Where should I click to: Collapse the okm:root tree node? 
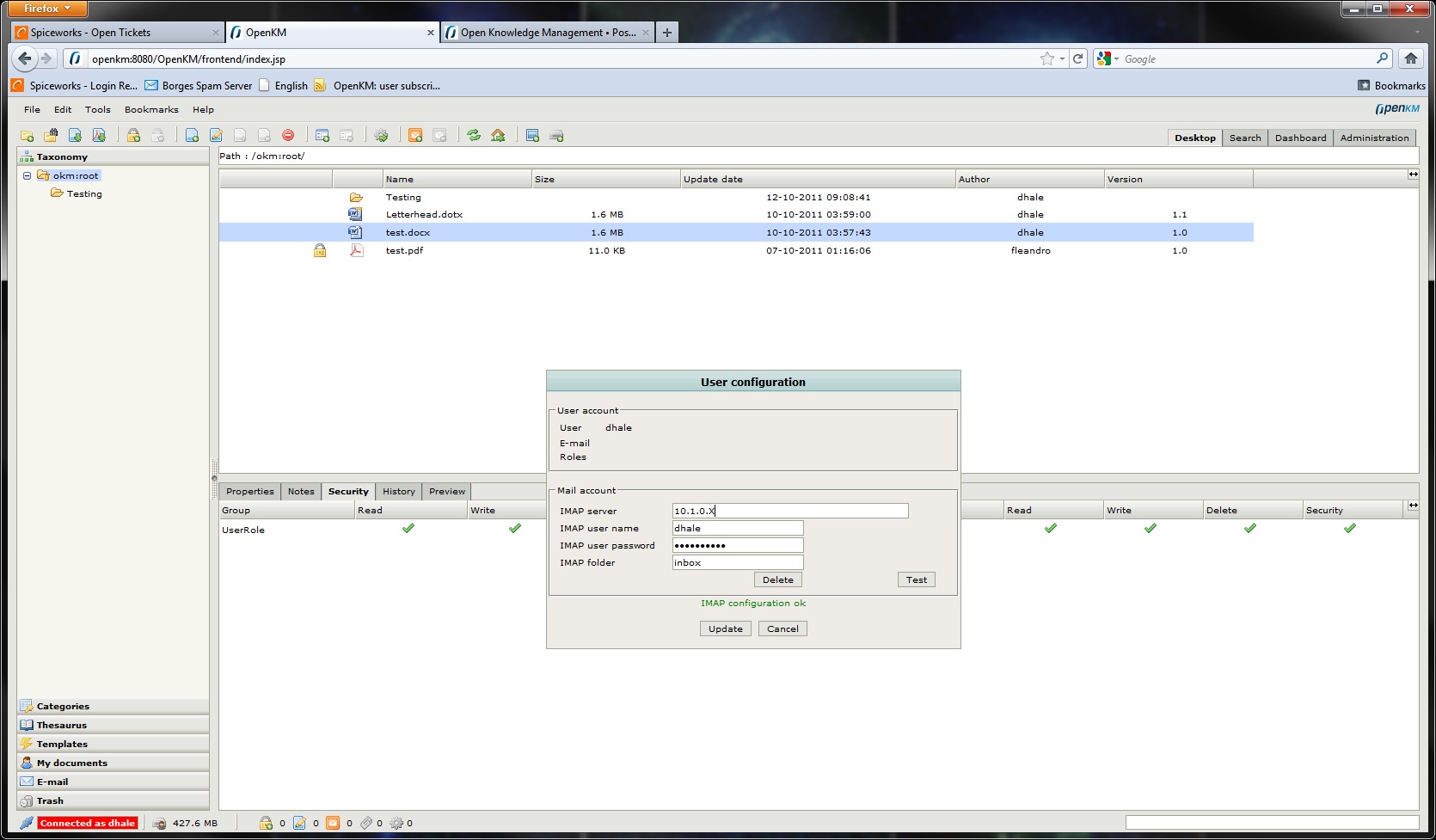tap(27, 175)
